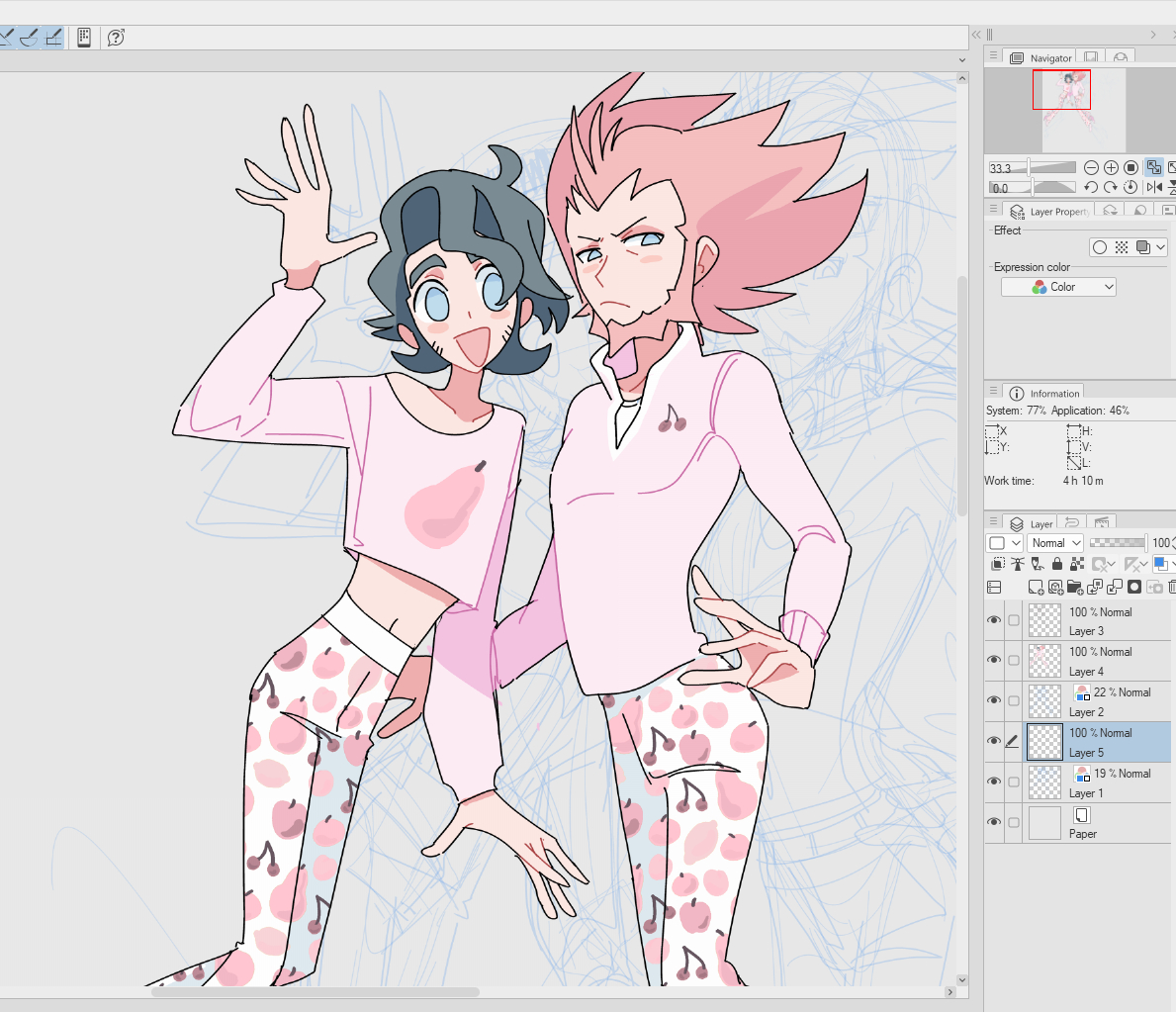Expand the Expression color dropdown

pyautogui.click(x=1058, y=287)
